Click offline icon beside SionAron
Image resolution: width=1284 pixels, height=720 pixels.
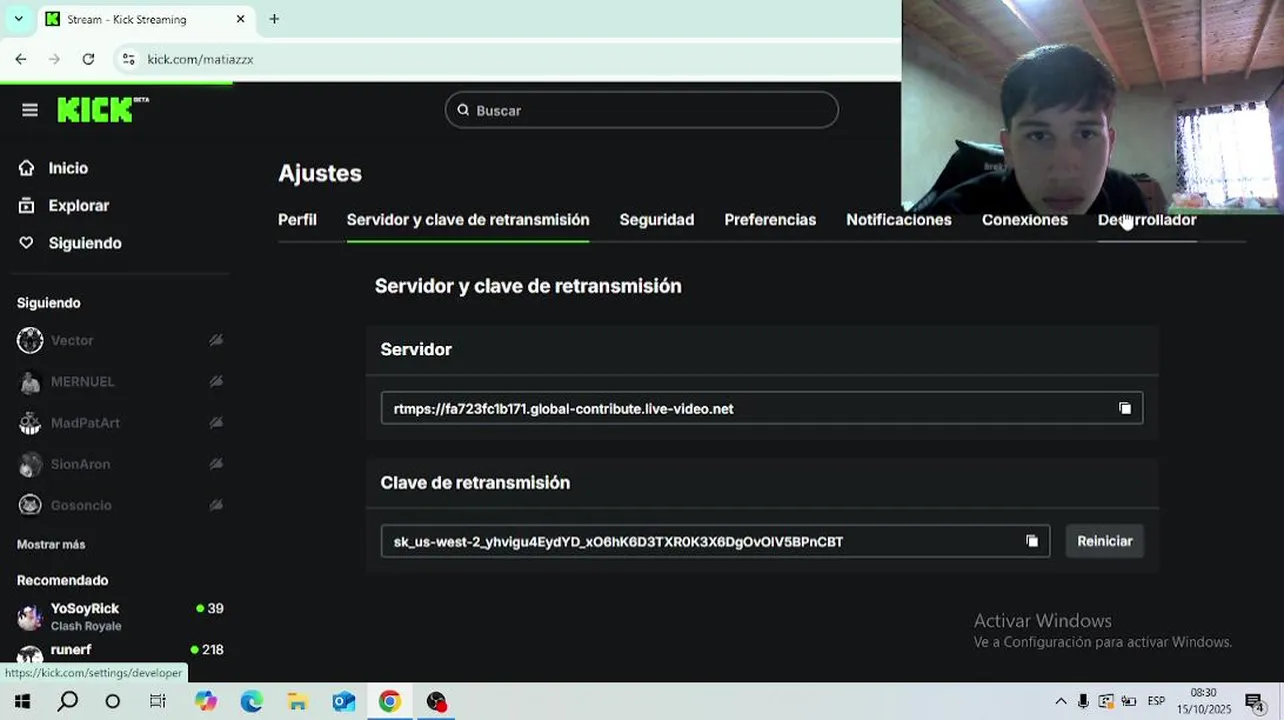[215, 464]
